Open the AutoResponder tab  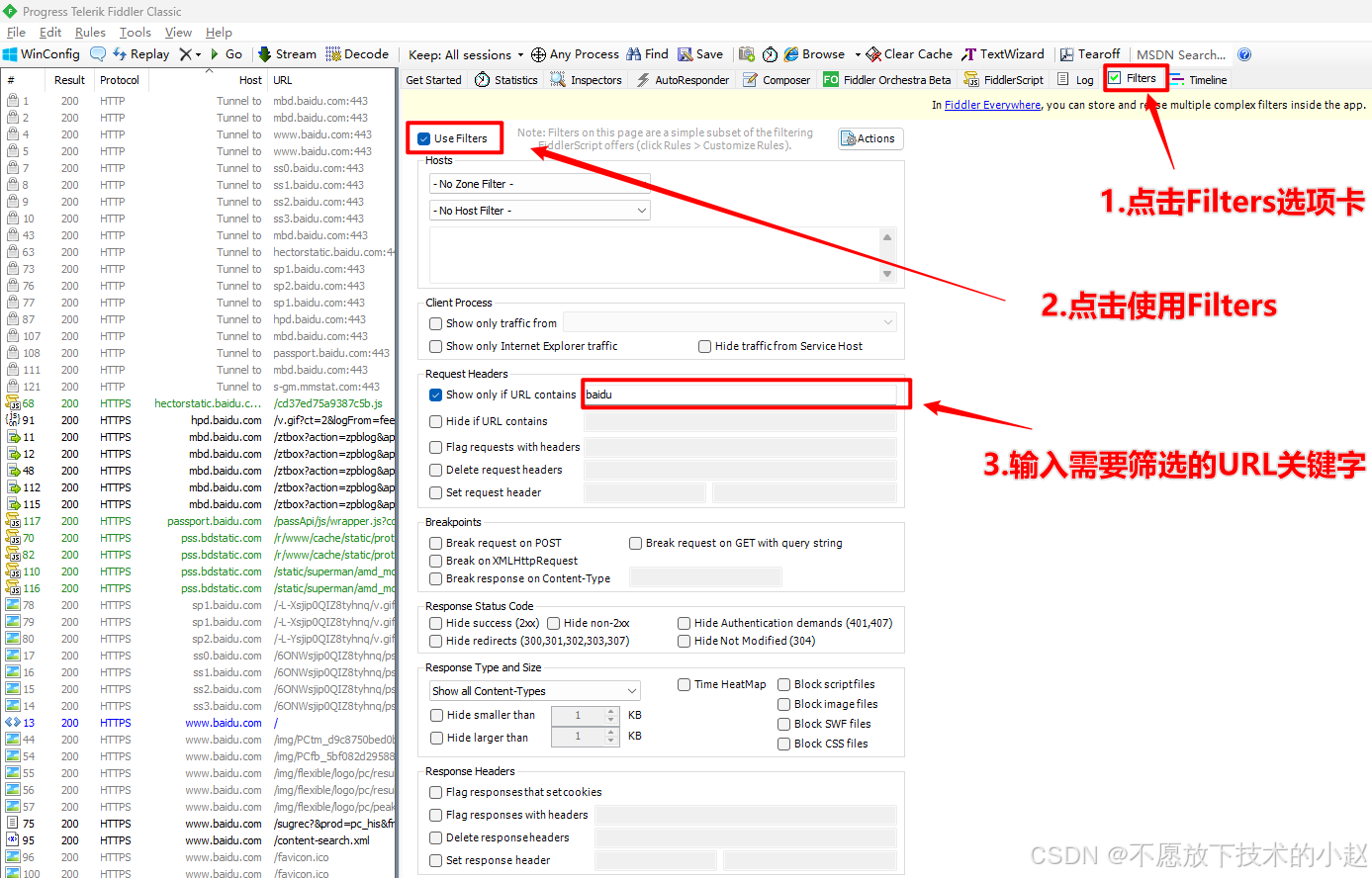(x=683, y=80)
